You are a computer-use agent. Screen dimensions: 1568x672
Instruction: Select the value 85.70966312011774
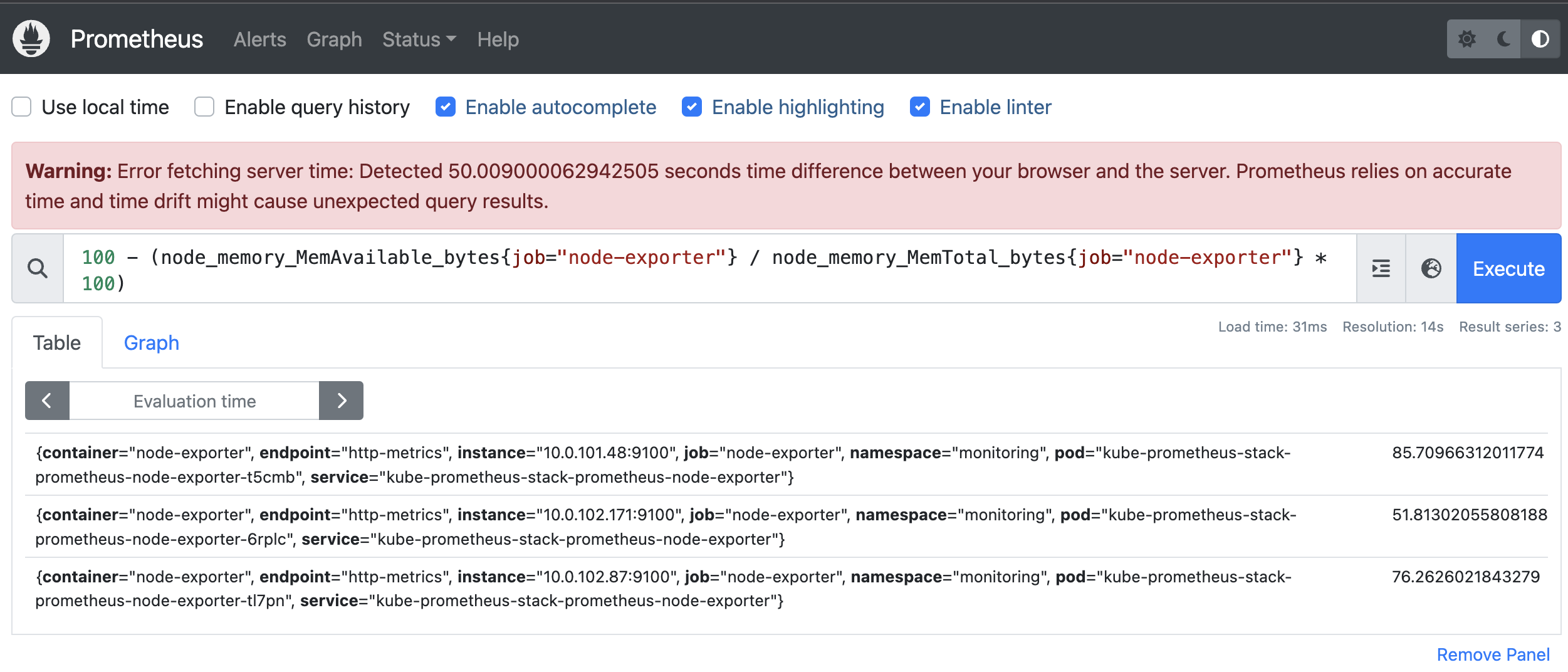(x=1468, y=453)
